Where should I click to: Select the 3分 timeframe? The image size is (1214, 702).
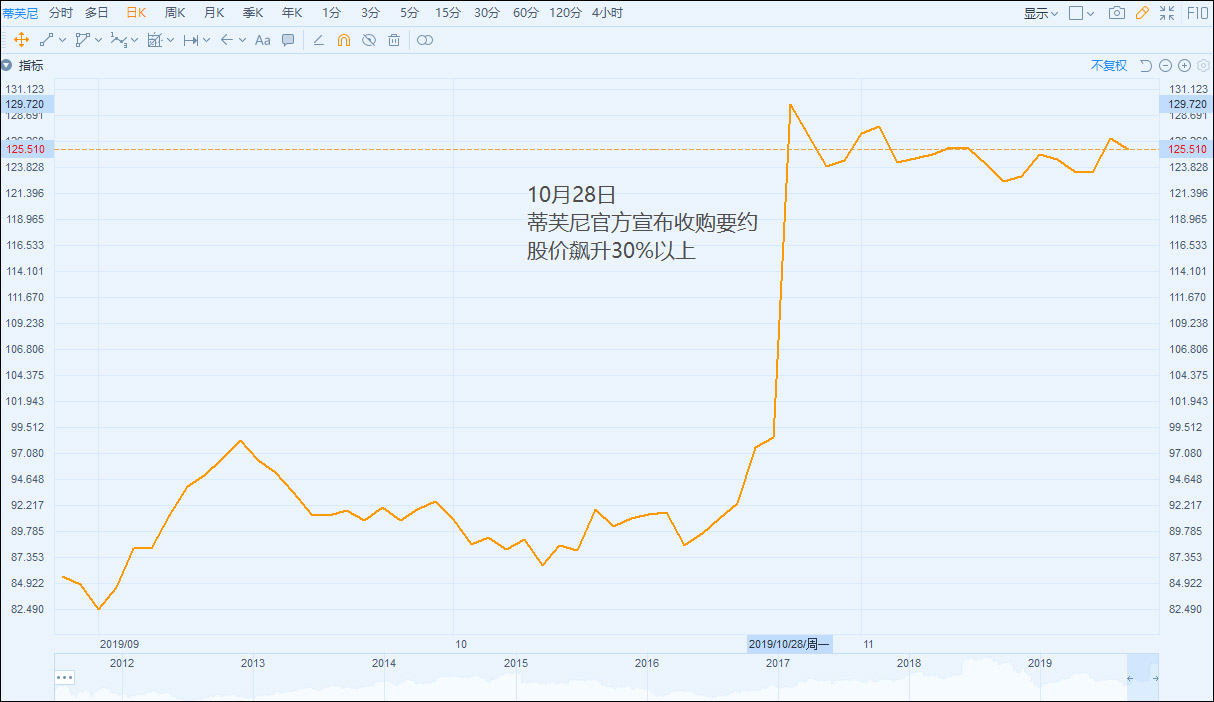[370, 13]
